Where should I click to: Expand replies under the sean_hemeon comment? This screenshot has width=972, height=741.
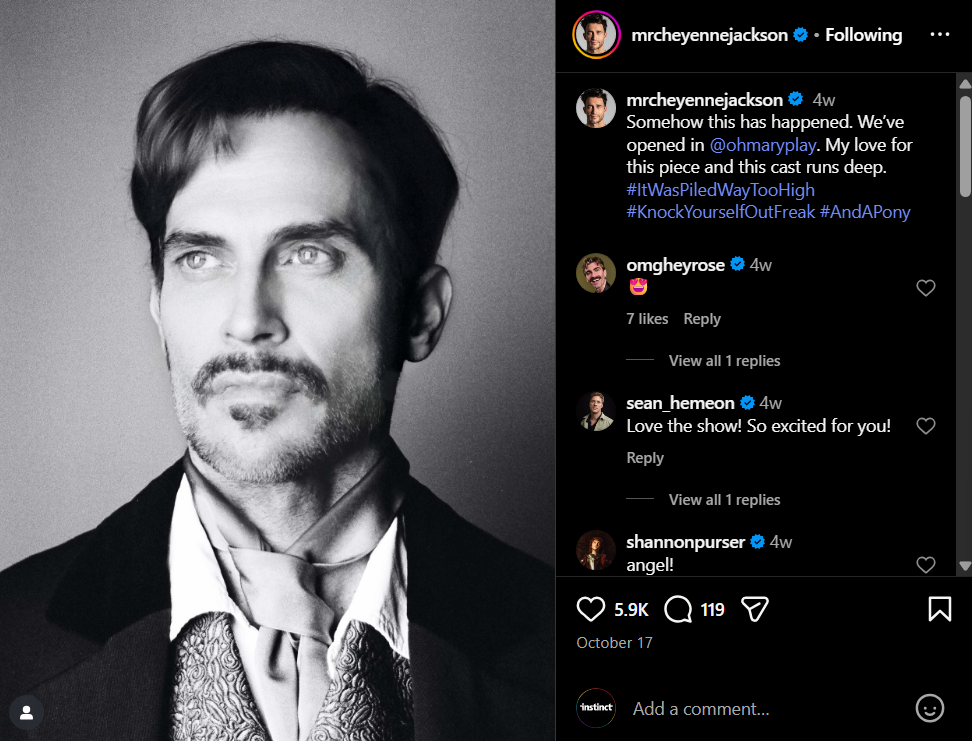coord(724,500)
